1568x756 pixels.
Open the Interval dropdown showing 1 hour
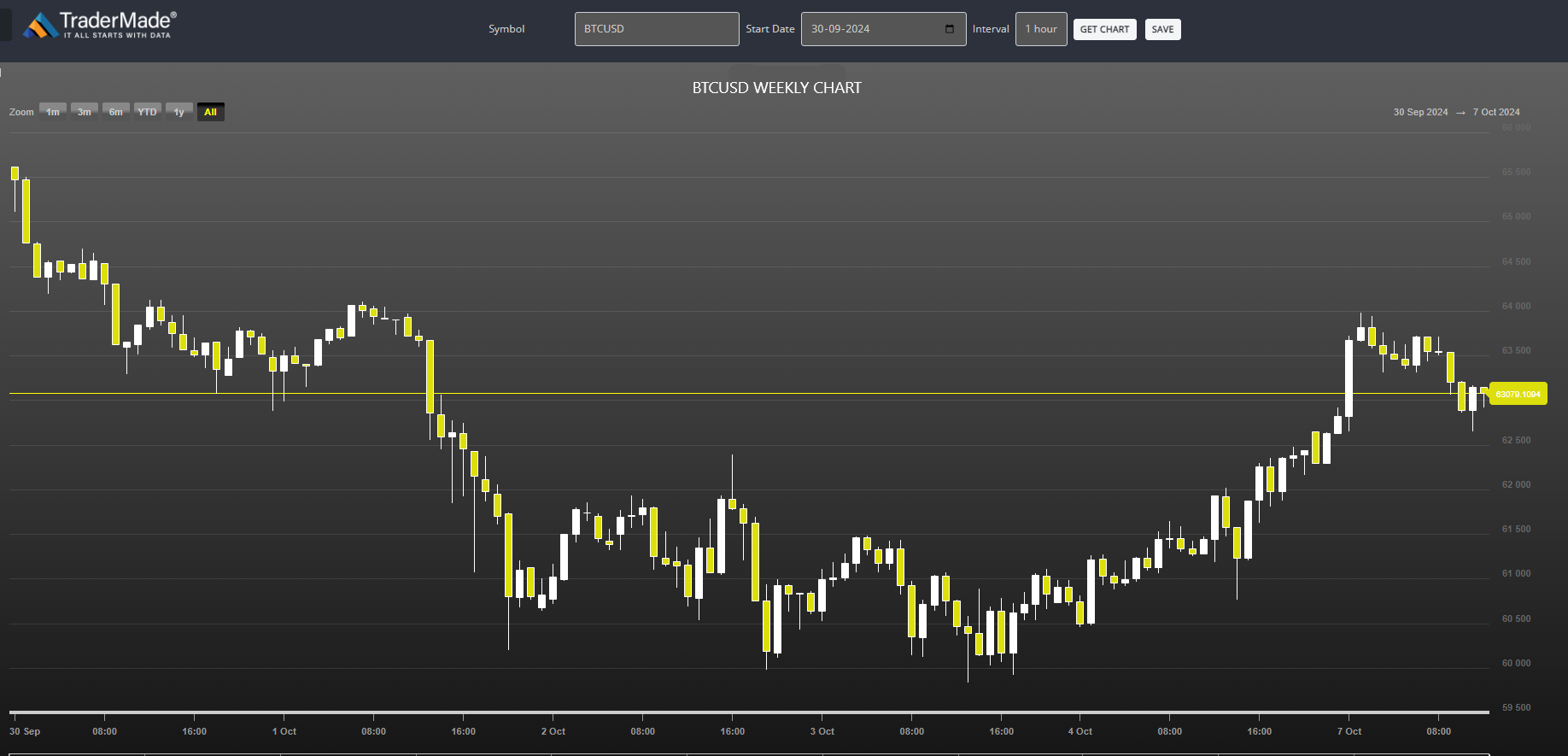(x=1041, y=29)
